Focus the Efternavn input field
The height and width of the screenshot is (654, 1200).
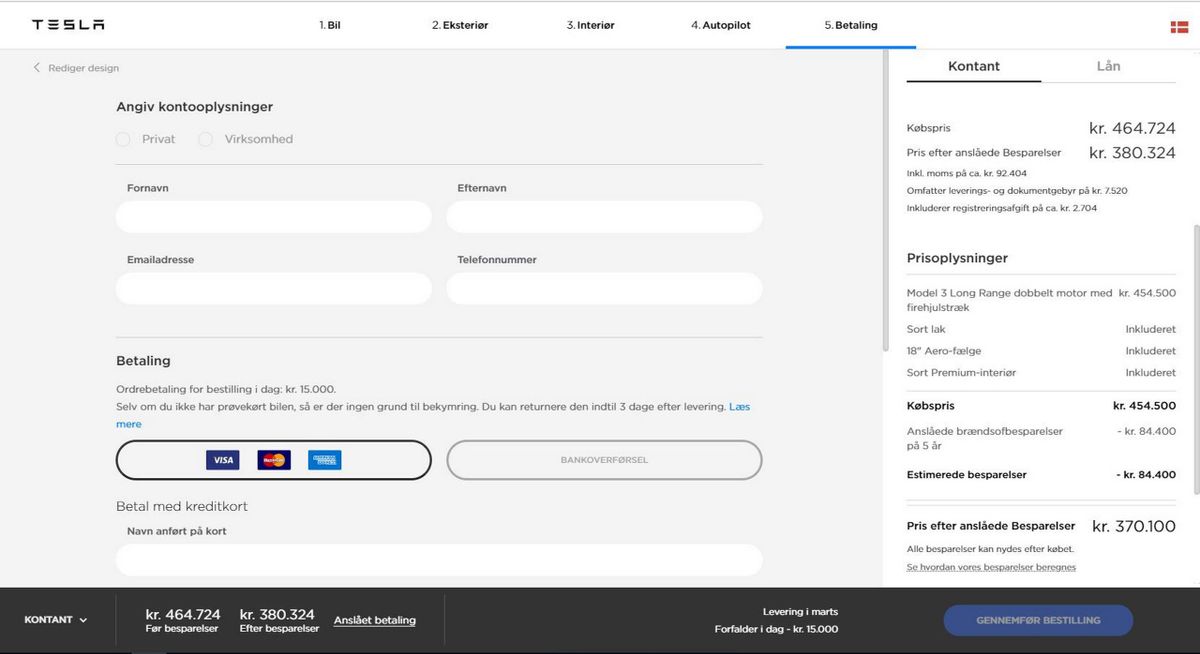(604, 217)
